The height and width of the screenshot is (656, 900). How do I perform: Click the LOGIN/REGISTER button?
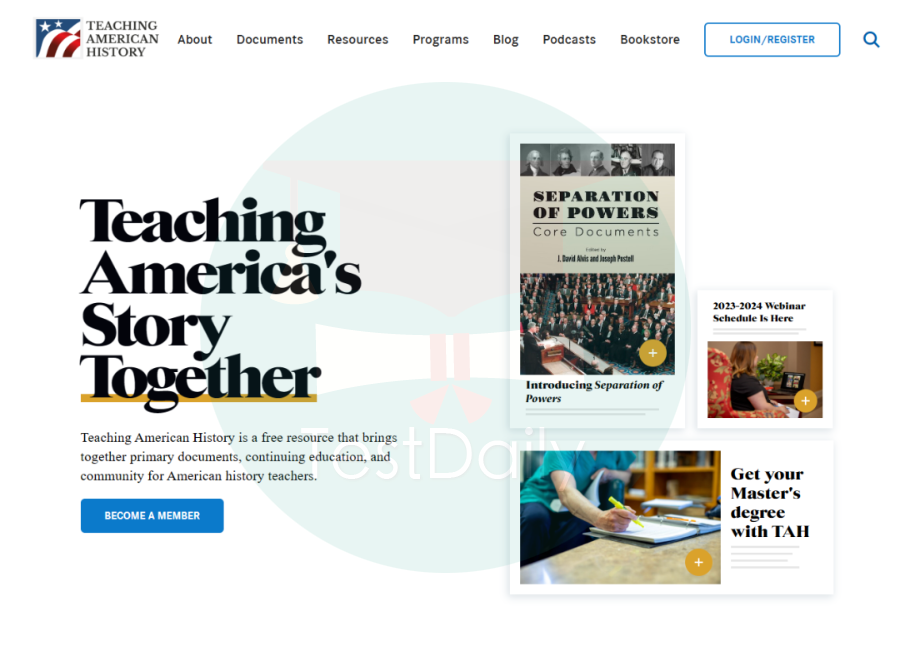pos(772,40)
